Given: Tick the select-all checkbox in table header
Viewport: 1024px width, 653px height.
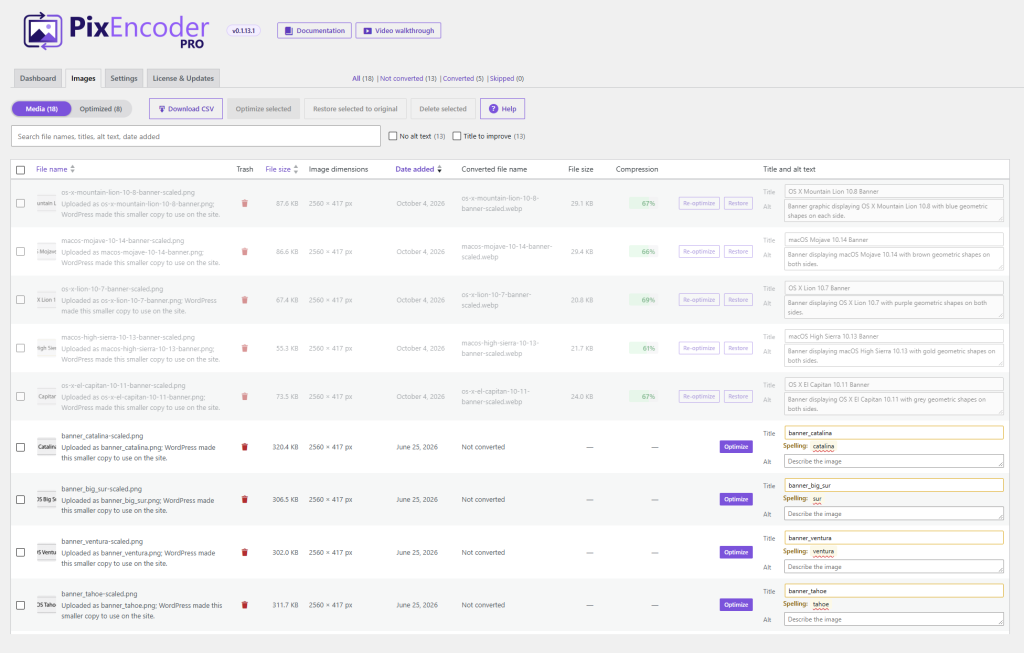Looking at the screenshot, I should (x=20, y=170).
